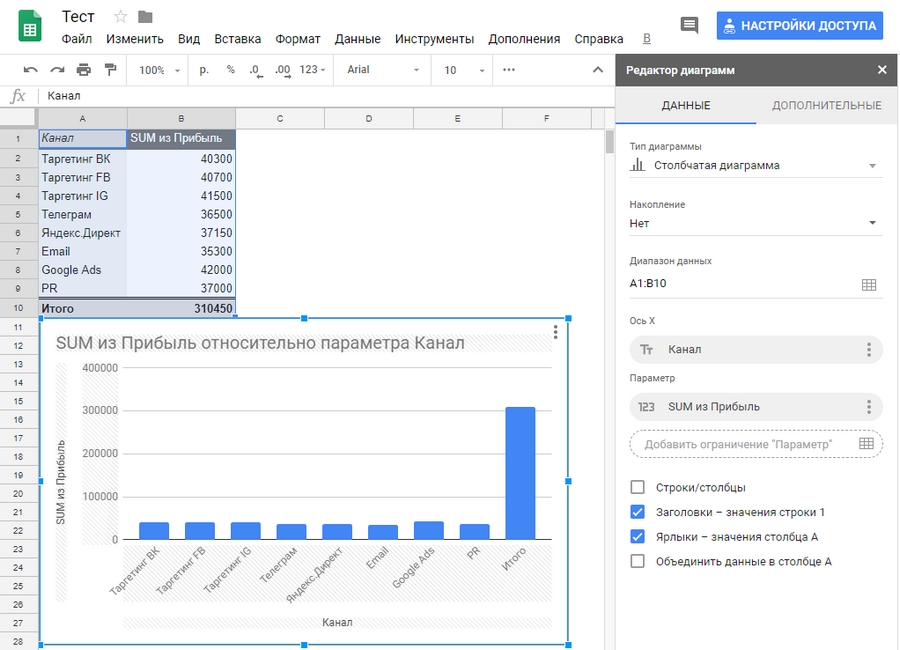Viewport: 900px width, 650px height.
Task: Star the document Тест
Action: pyautogui.click(x=121, y=17)
